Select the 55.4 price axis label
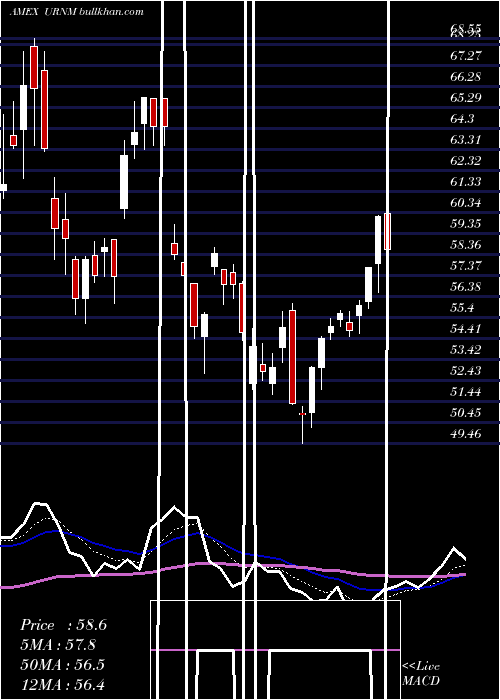 (x=462, y=307)
